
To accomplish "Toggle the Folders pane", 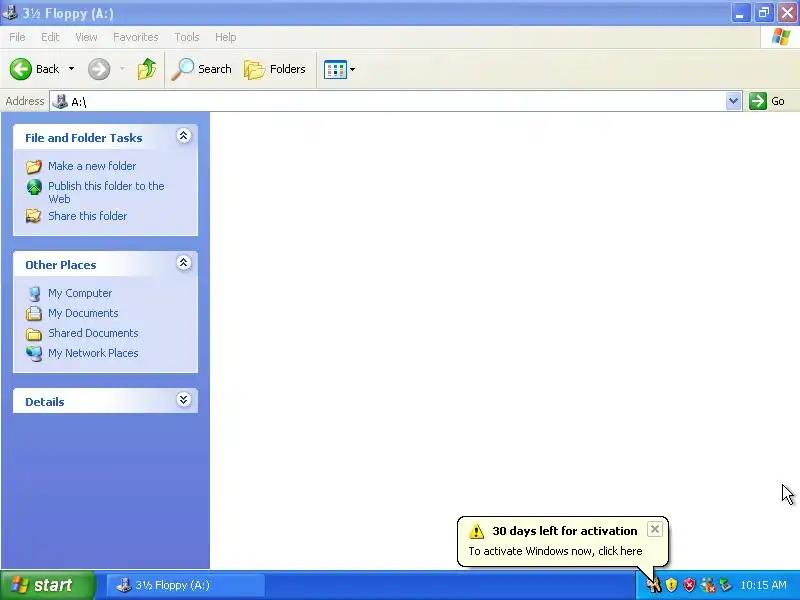I will [274, 69].
